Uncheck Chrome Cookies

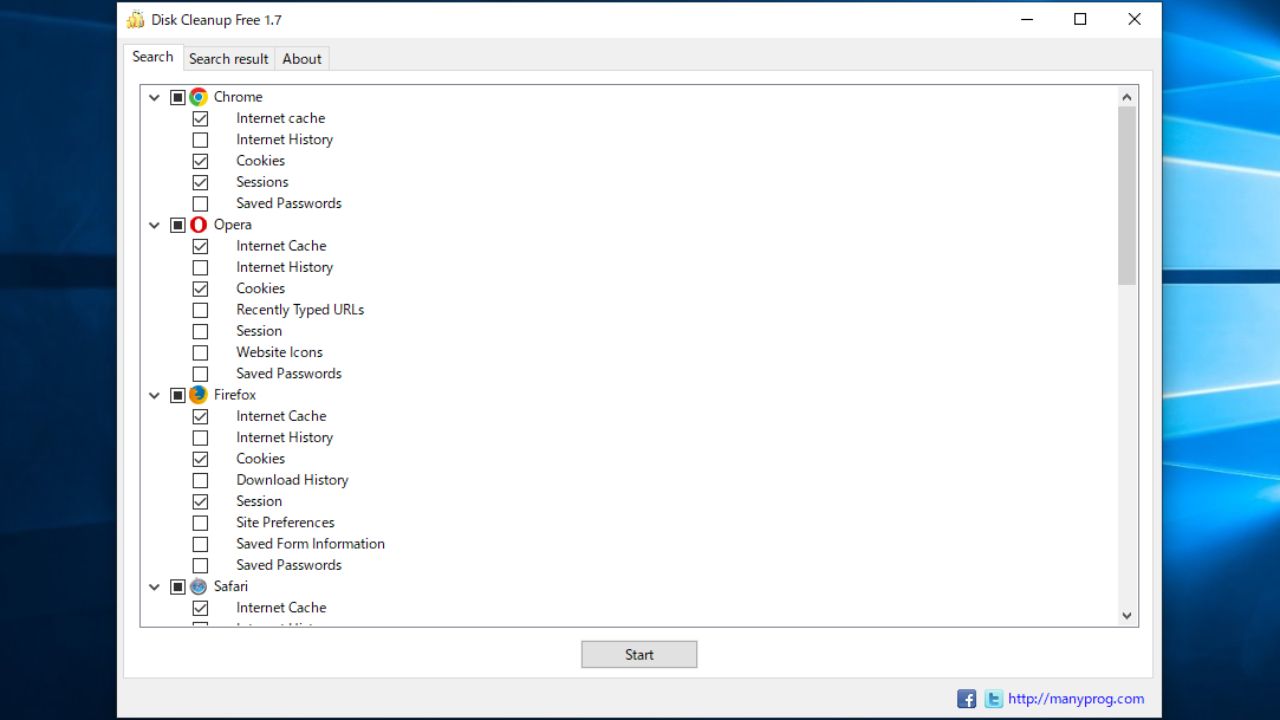(200, 161)
